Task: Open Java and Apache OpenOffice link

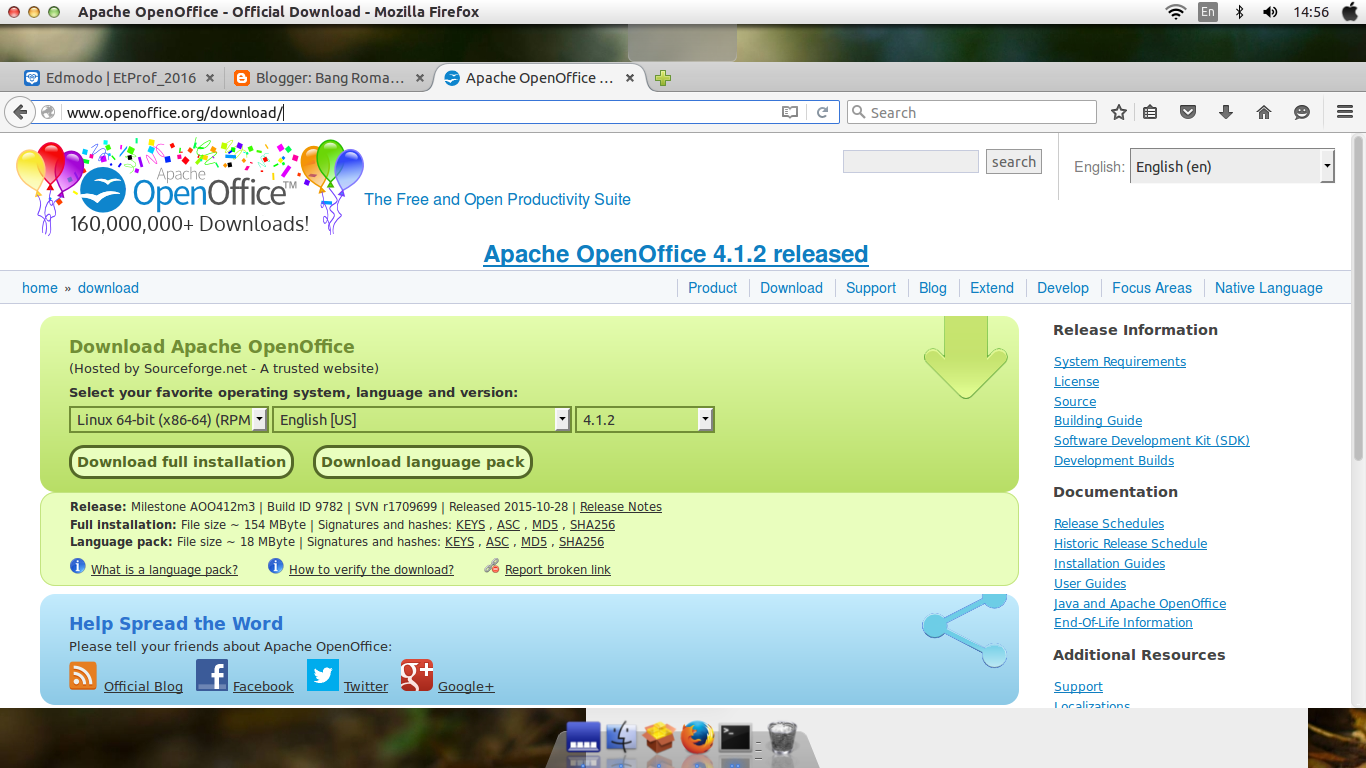Action: (x=1140, y=604)
